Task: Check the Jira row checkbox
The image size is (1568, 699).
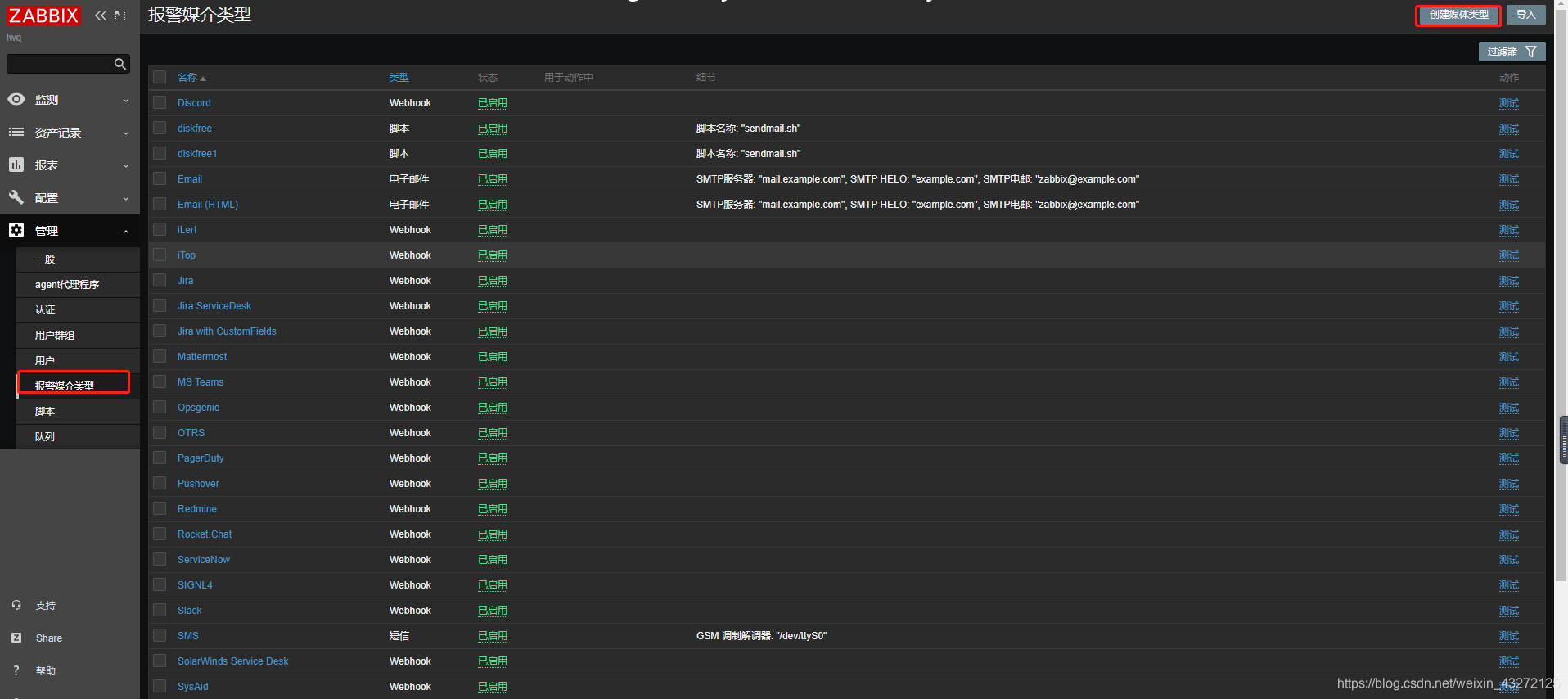Action: [x=160, y=280]
